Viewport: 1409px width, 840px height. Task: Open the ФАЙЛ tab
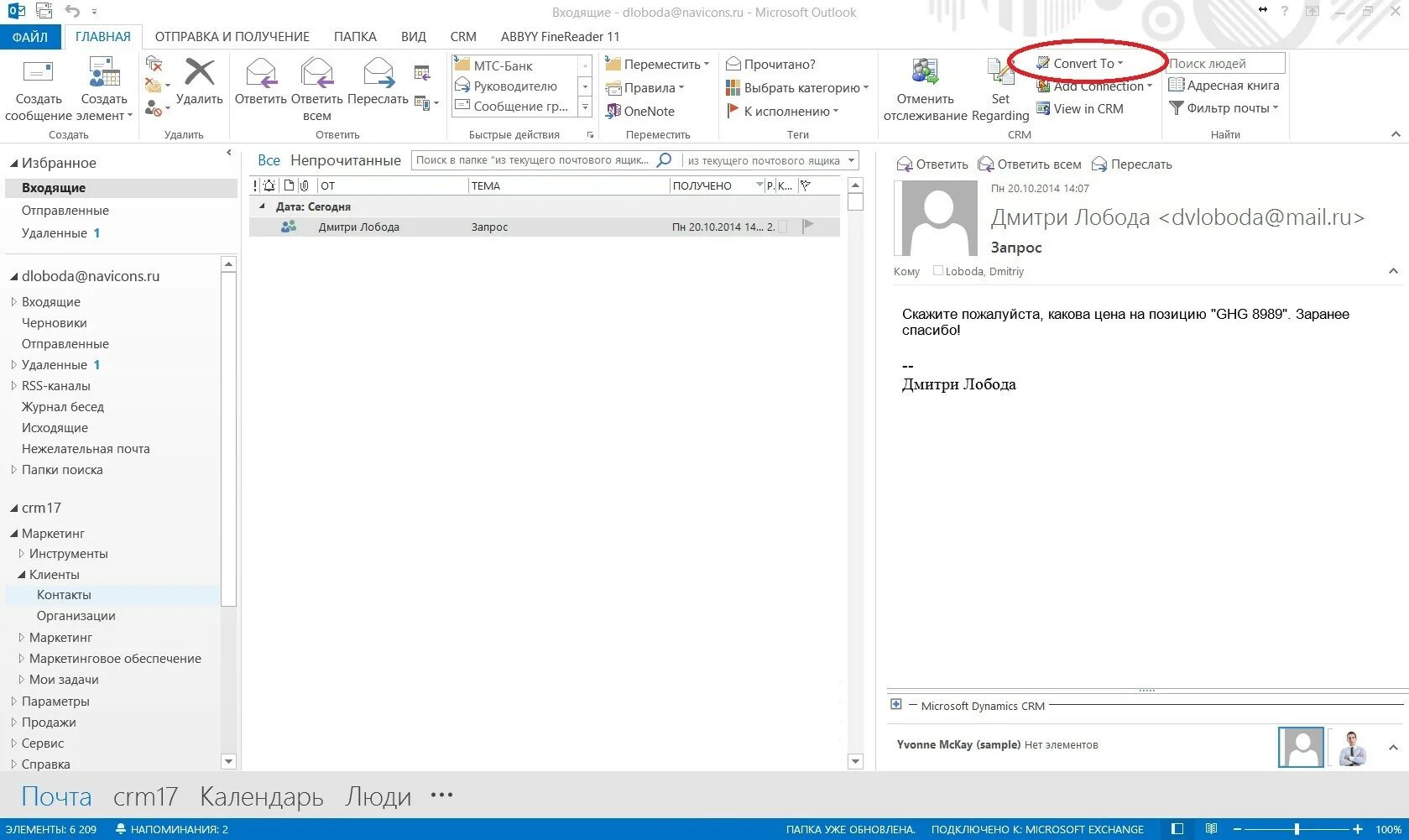click(x=30, y=37)
